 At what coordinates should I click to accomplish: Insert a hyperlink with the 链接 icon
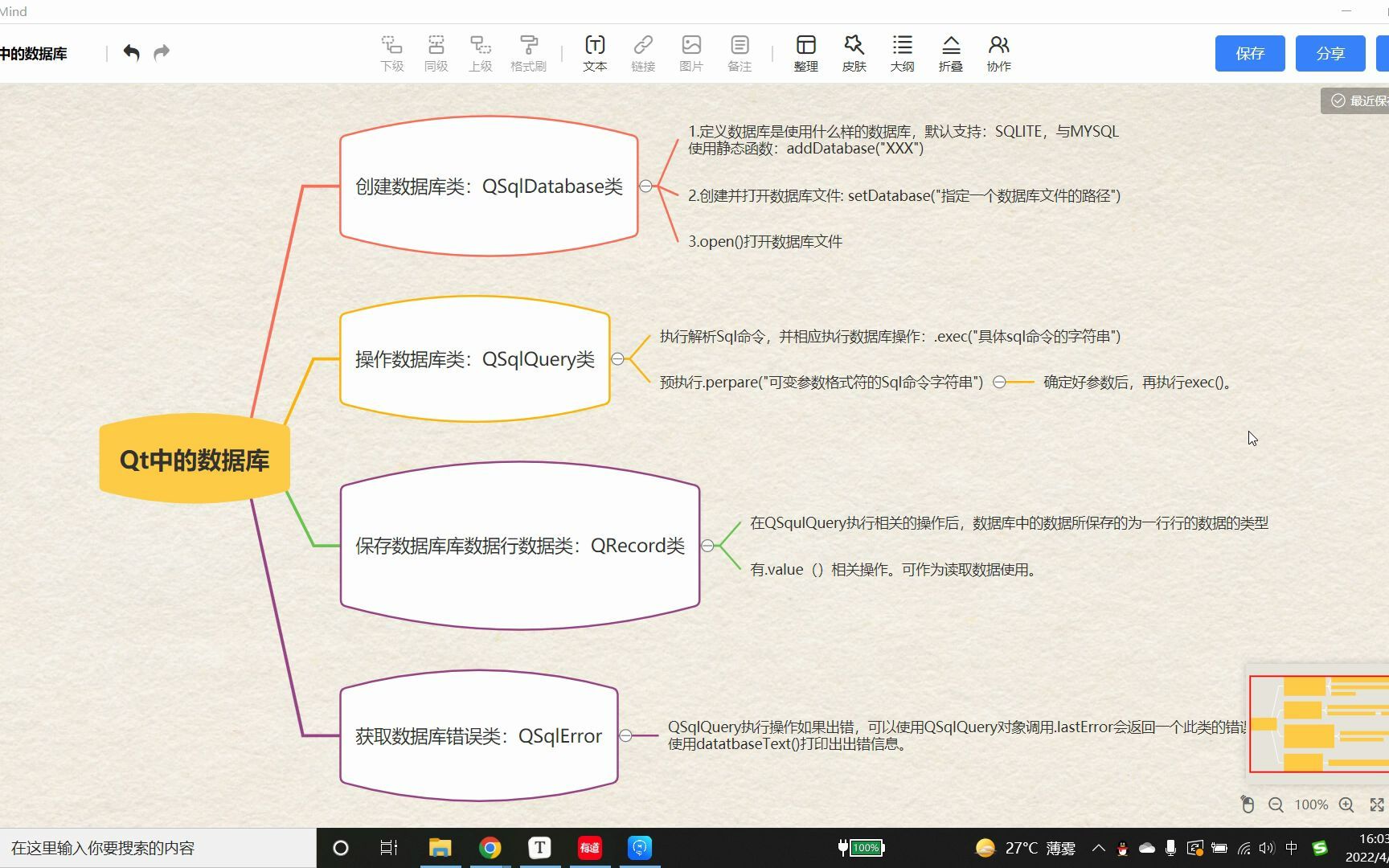(643, 52)
